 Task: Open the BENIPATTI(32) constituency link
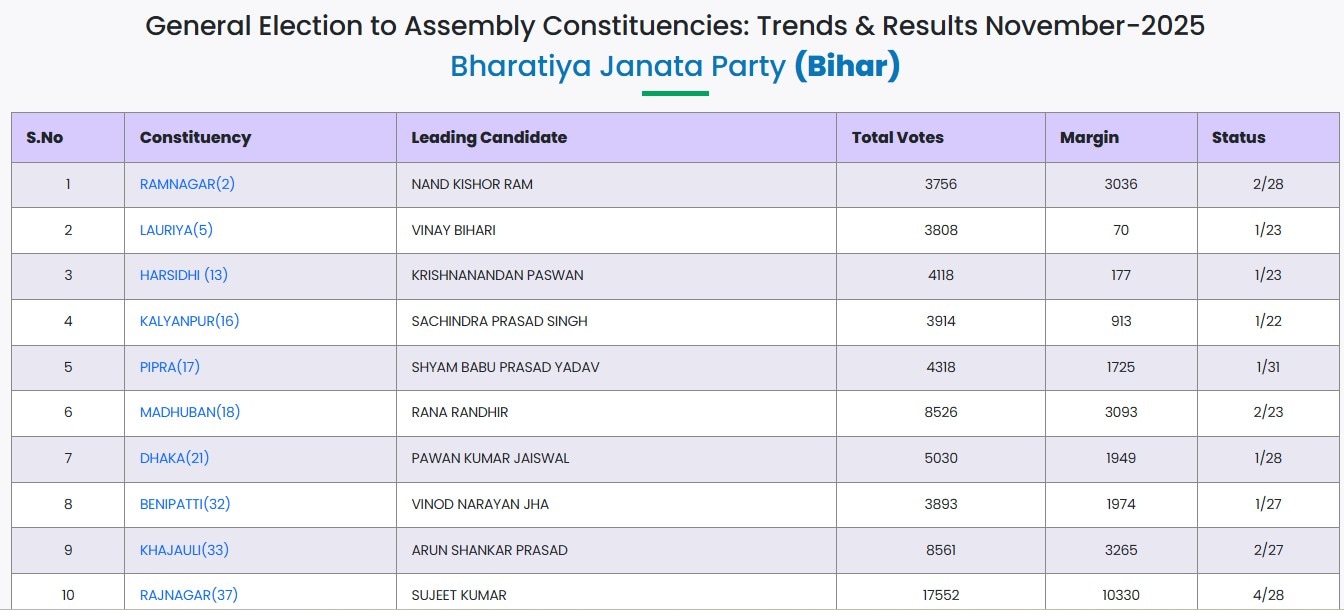[x=185, y=504]
